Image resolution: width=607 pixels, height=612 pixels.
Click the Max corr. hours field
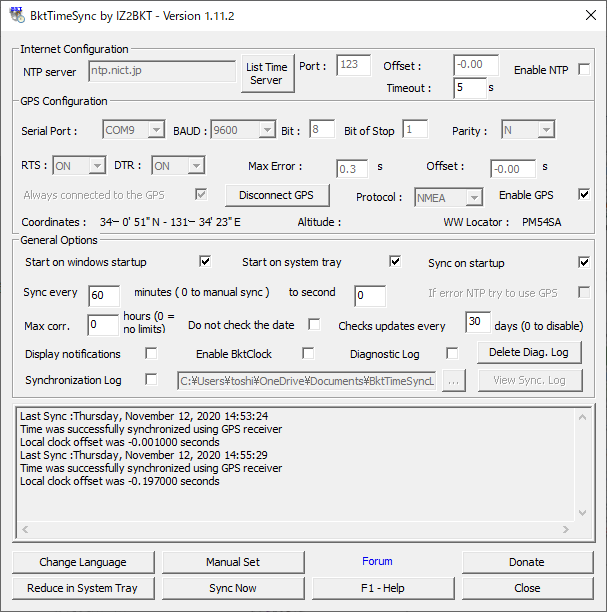[x=103, y=325]
